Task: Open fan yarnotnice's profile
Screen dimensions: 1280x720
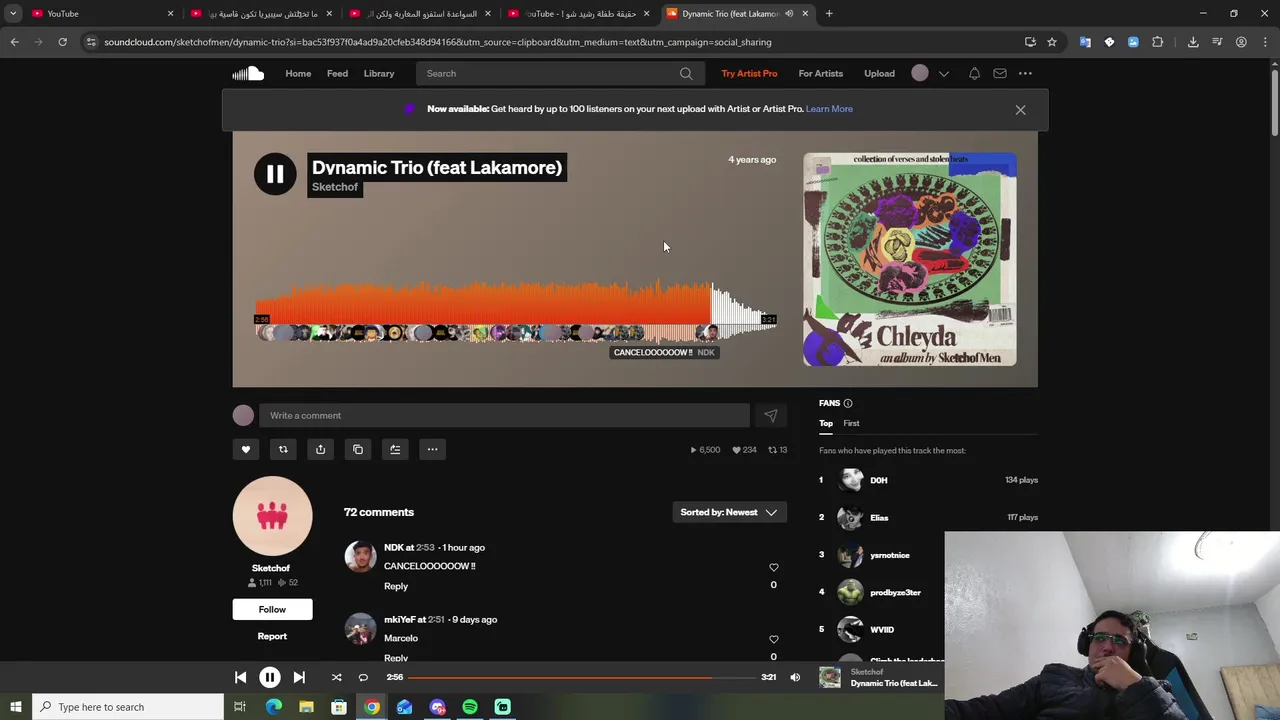Action: pyautogui.click(x=890, y=555)
